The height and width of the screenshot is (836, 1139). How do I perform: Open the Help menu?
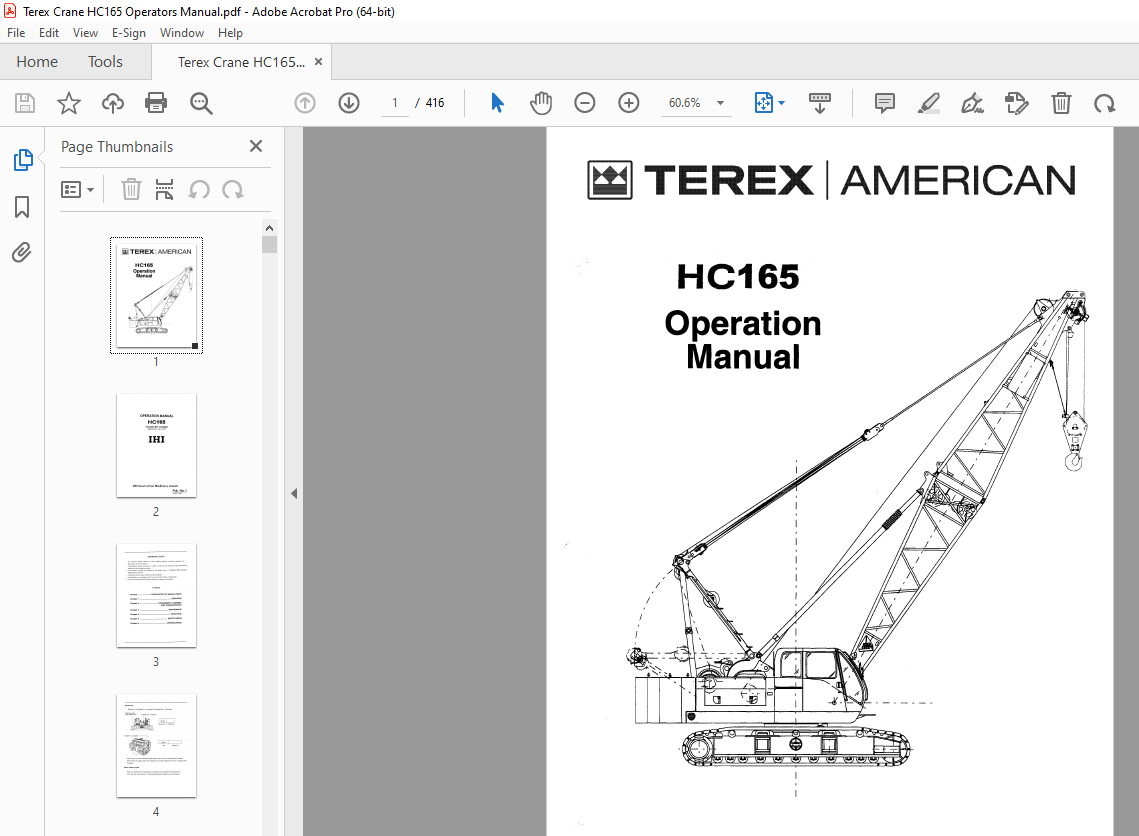click(x=230, y=33)
